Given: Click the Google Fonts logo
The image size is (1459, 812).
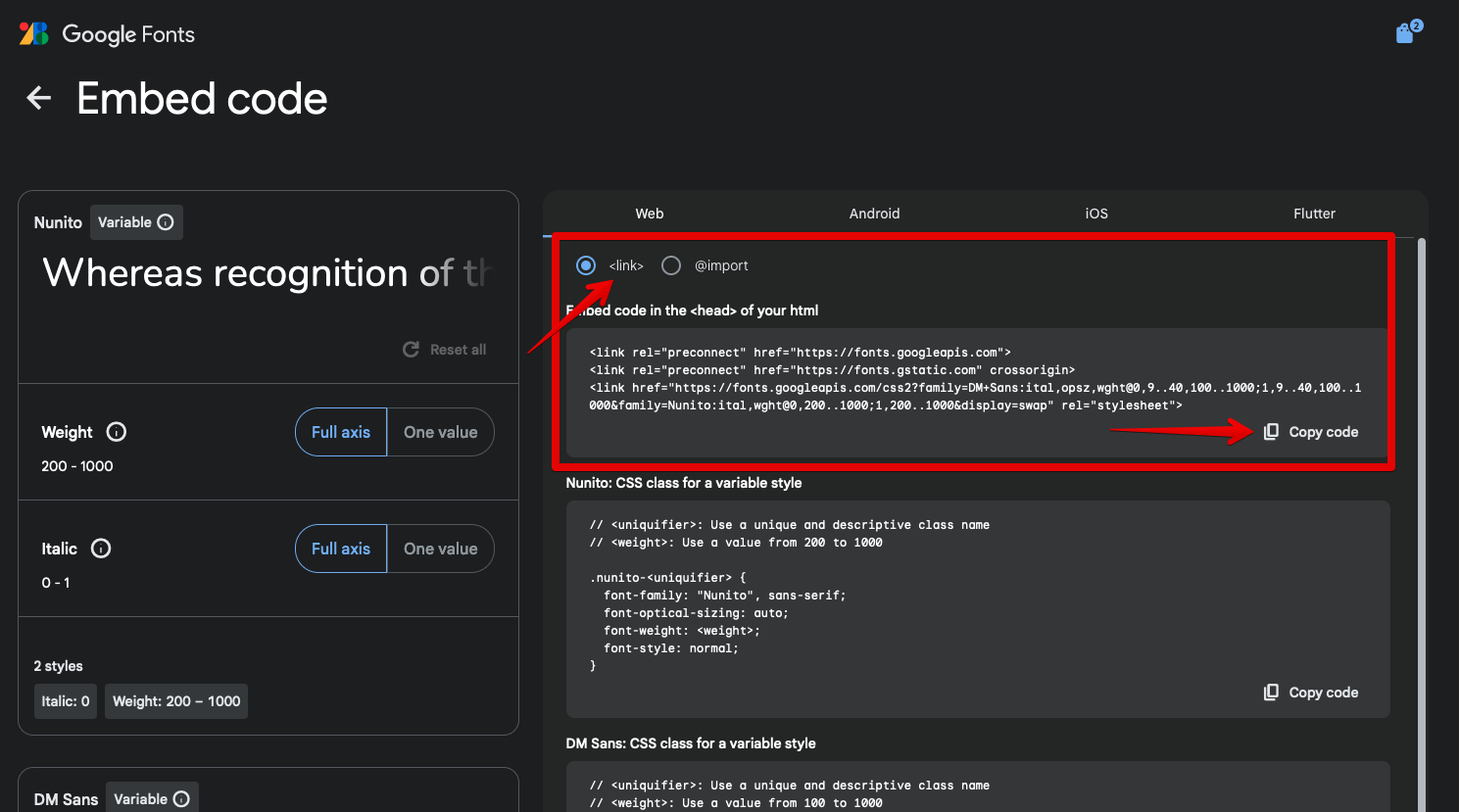Looking at the screenshot, I should click(x=106, y=32).
